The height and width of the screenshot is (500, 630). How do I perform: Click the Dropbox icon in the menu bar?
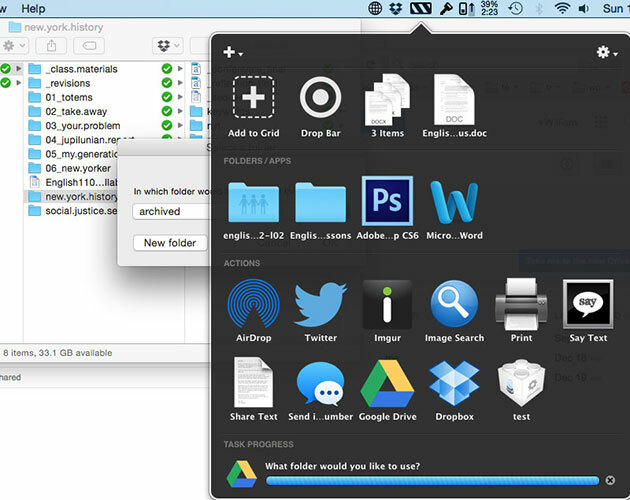pos(398,9)
